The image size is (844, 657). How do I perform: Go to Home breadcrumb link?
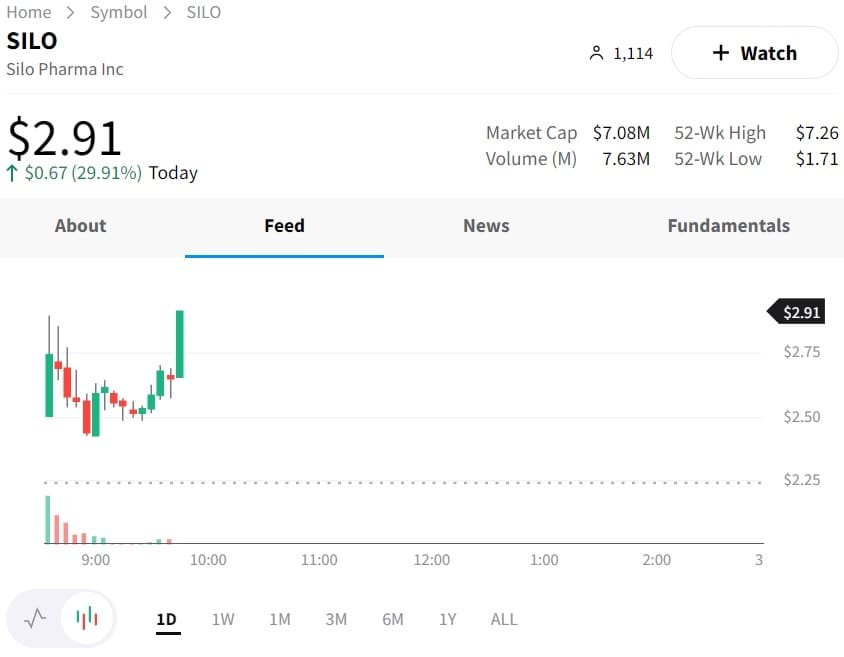[x=29, y=12]
